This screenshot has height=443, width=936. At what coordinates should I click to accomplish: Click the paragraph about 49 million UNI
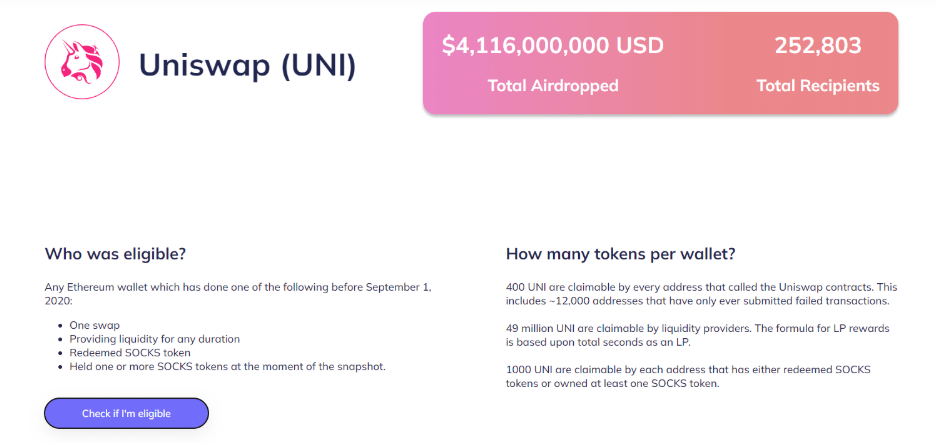coord(701,336)
